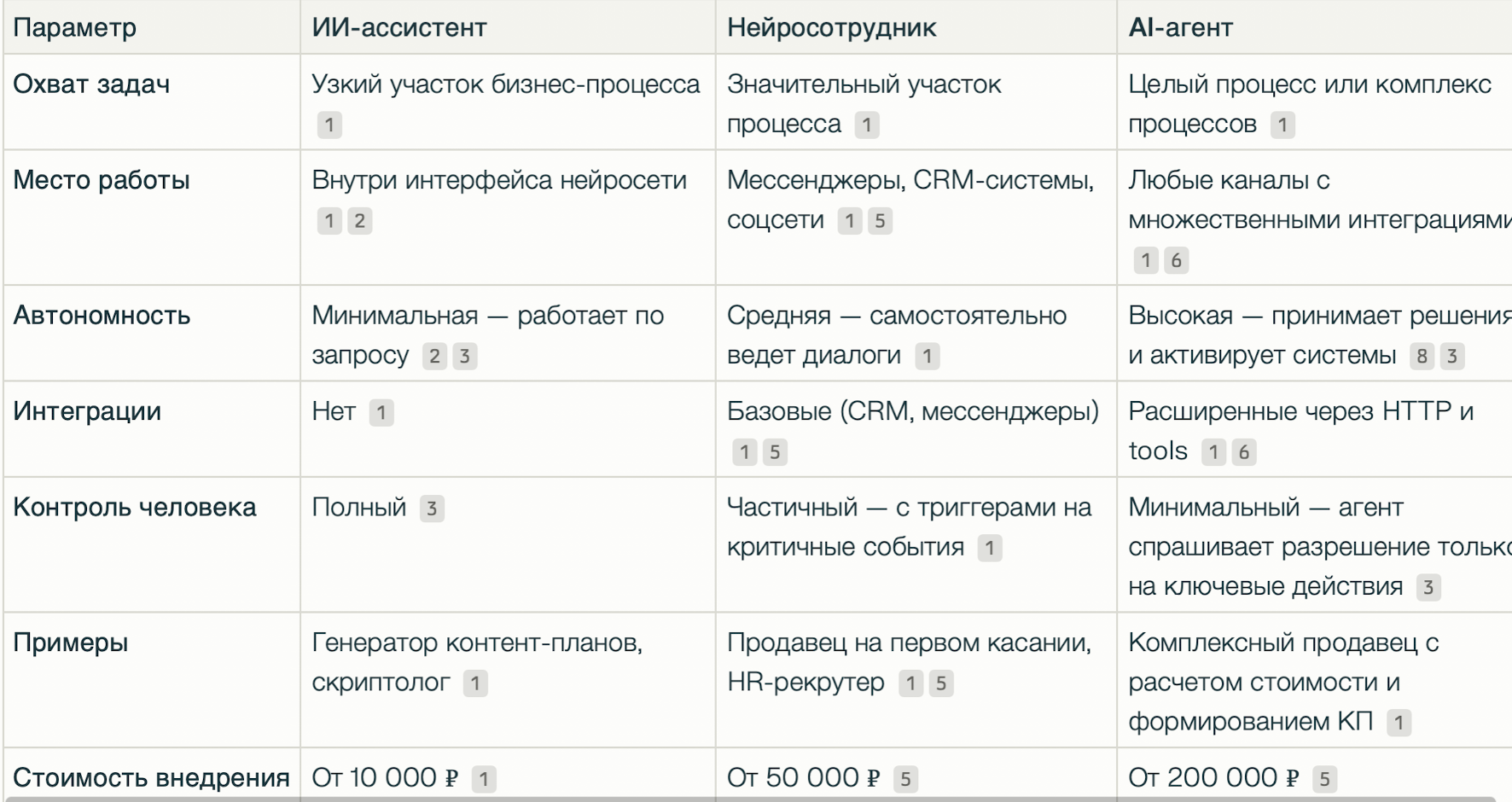Click the 'Параметр' header cell
This screenshot has height=802, width=1512.
coord(73,26)
